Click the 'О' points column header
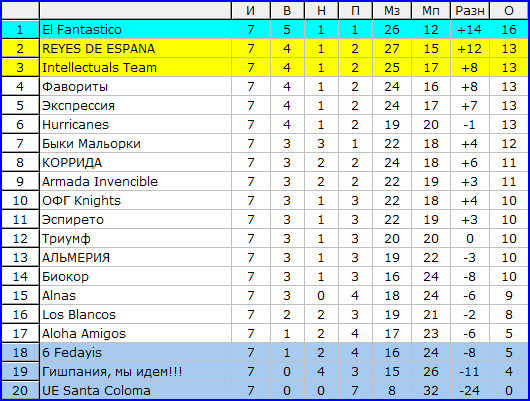 click(509, 11)
